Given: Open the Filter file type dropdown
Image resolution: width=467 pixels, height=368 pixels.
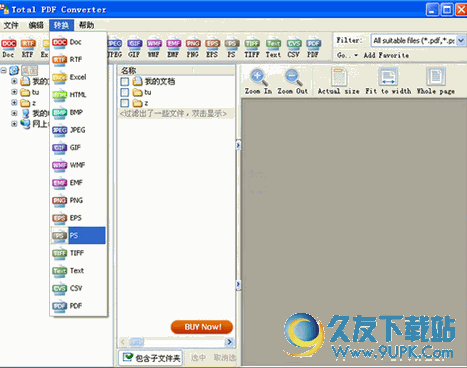Looking at the screenshot, I should (461, 41).
